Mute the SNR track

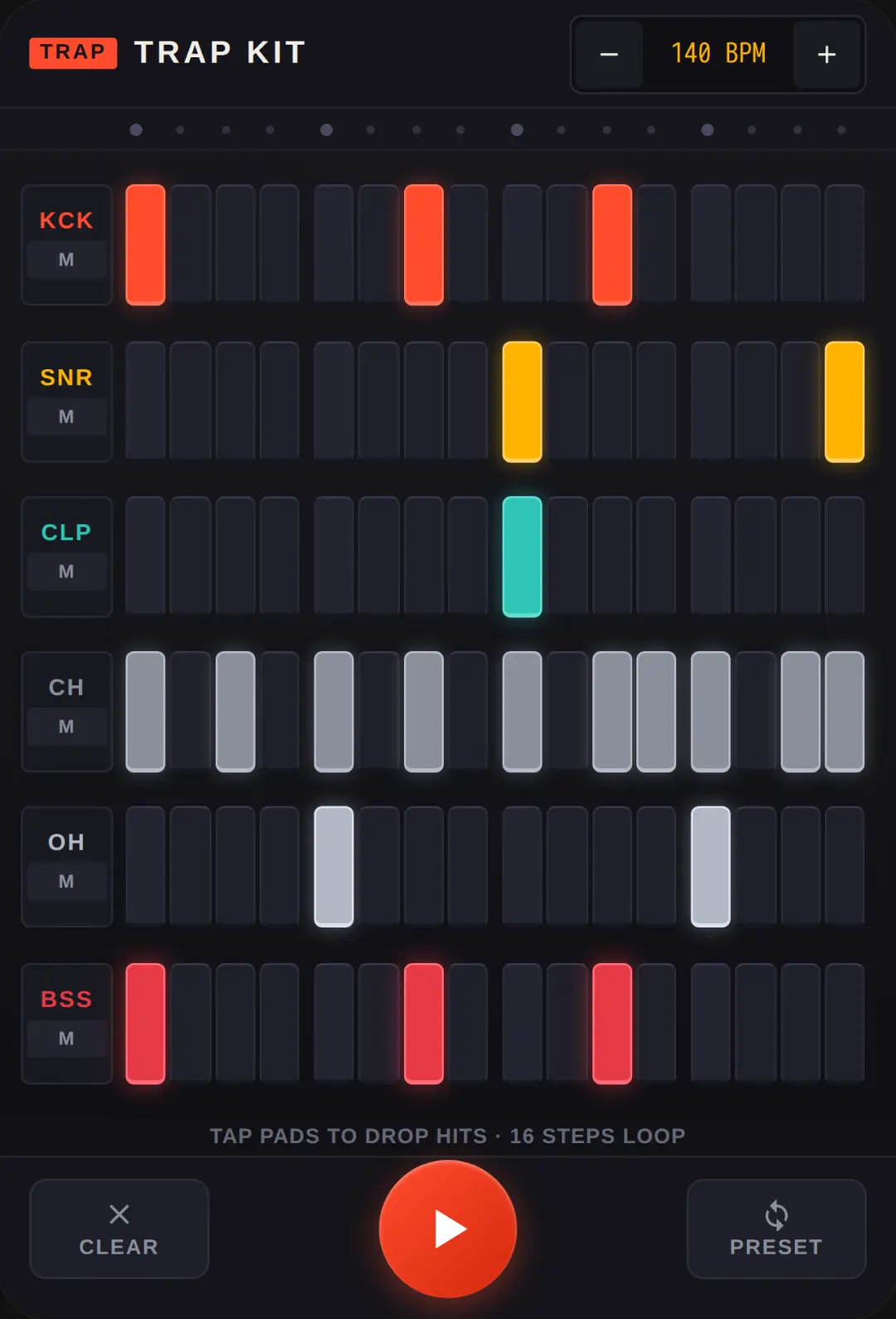66,416
